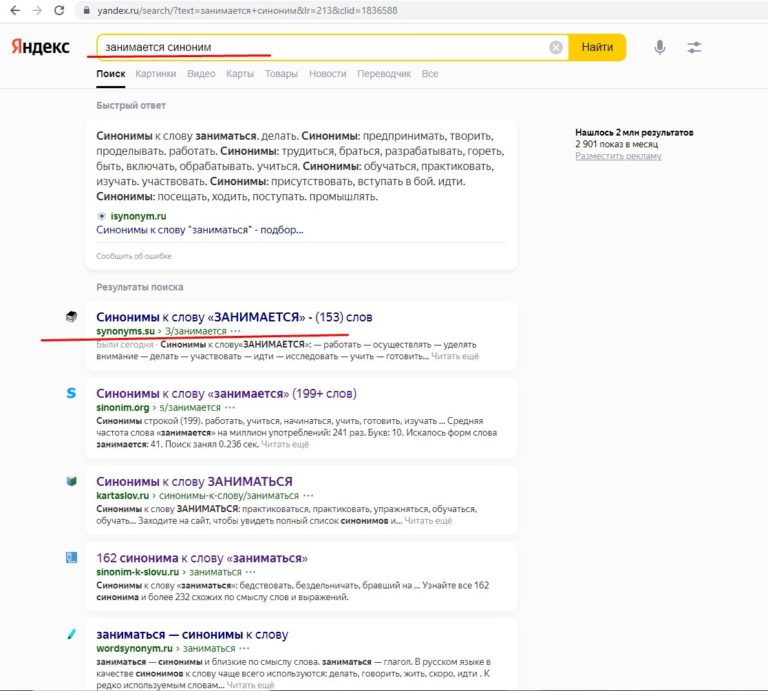Click Читать ещё in synonyms.su snippet
Image resolution: width=768 pixels, height=691 pixels.
[455, 357]
